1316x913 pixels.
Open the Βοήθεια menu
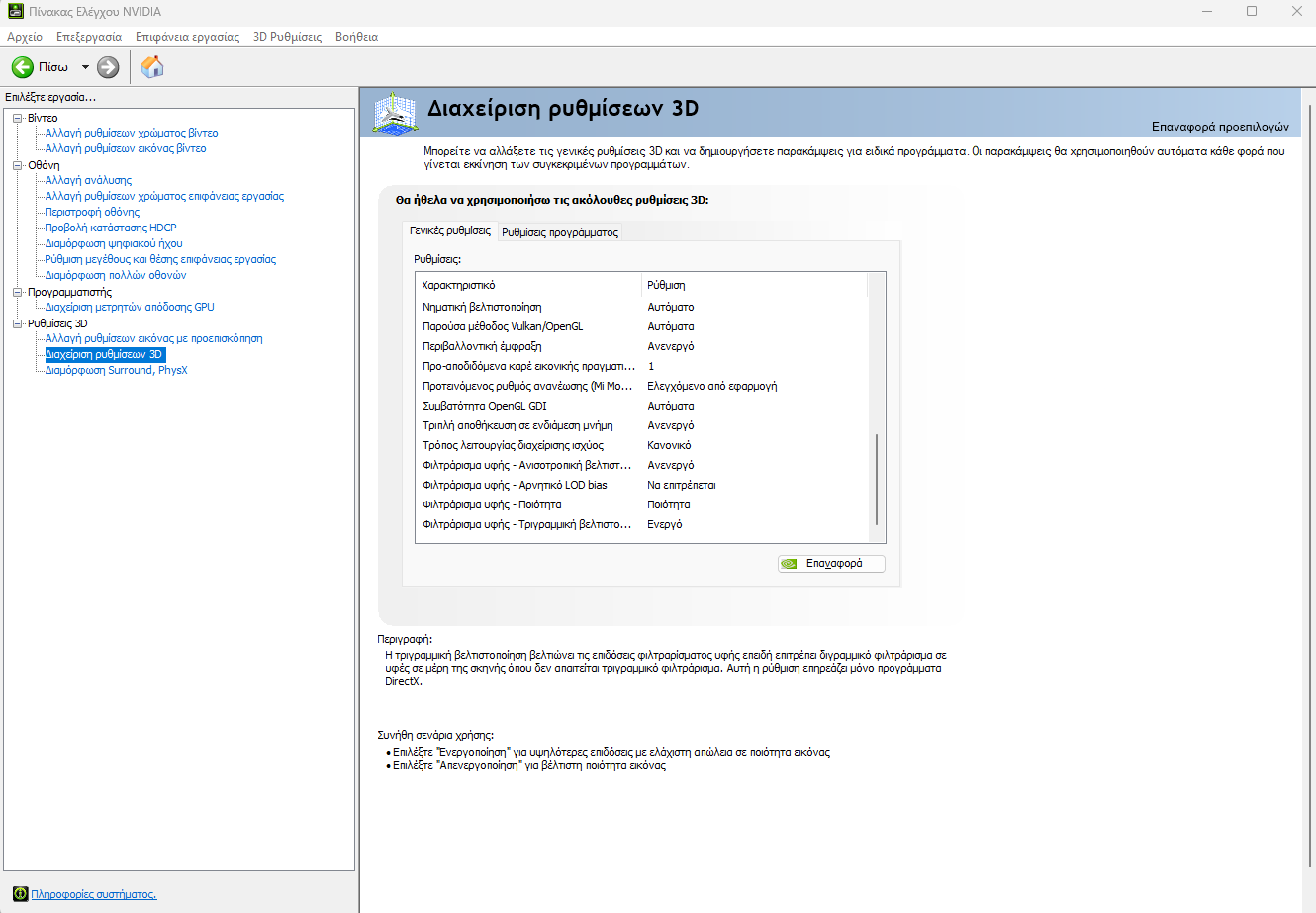pyautogui.click(x=356, y=37)
